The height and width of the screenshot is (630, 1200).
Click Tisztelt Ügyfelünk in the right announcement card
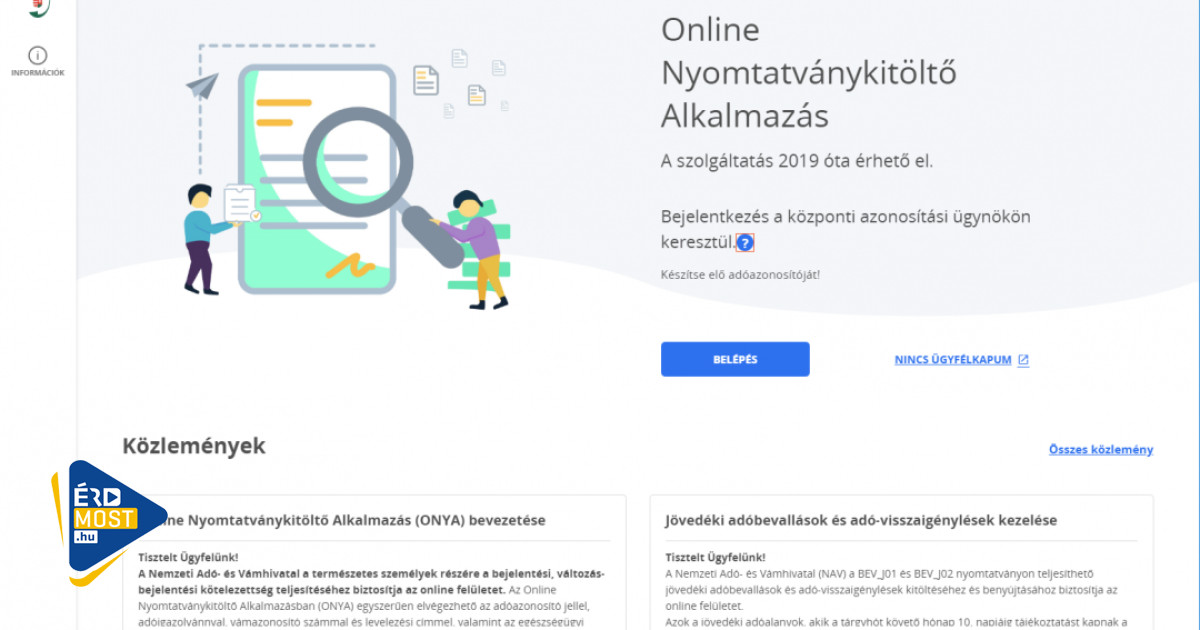click(716, 557)
